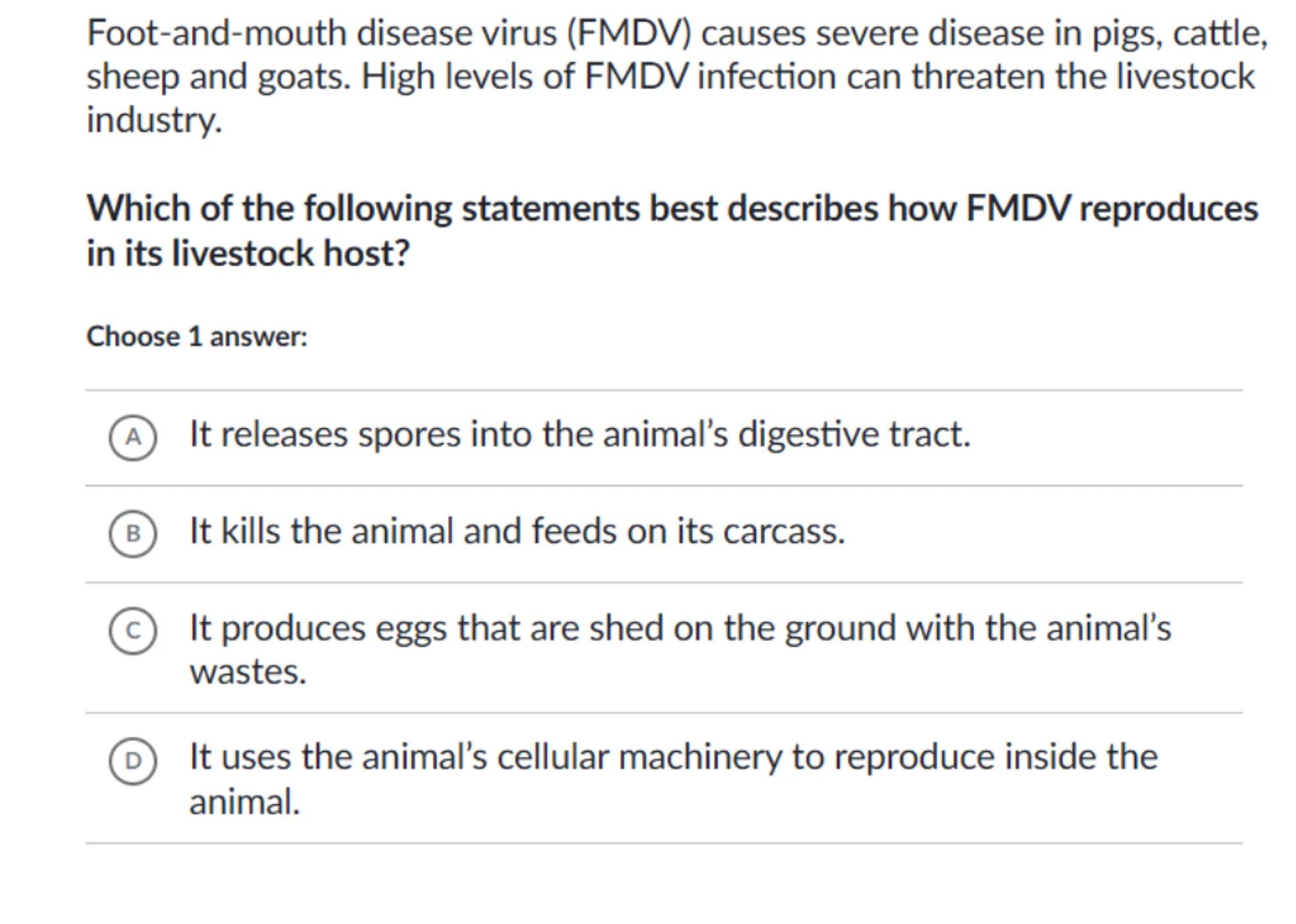Select radio button C
This screenshot has height=924, width=1296.
tap(133, 631)
